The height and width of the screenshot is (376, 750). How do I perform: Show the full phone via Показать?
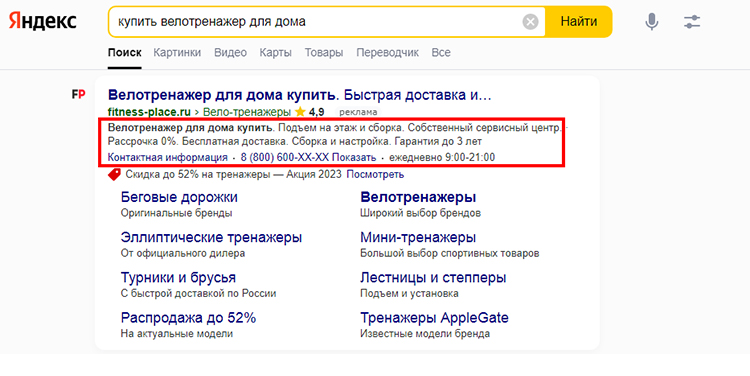pos(354,157)
